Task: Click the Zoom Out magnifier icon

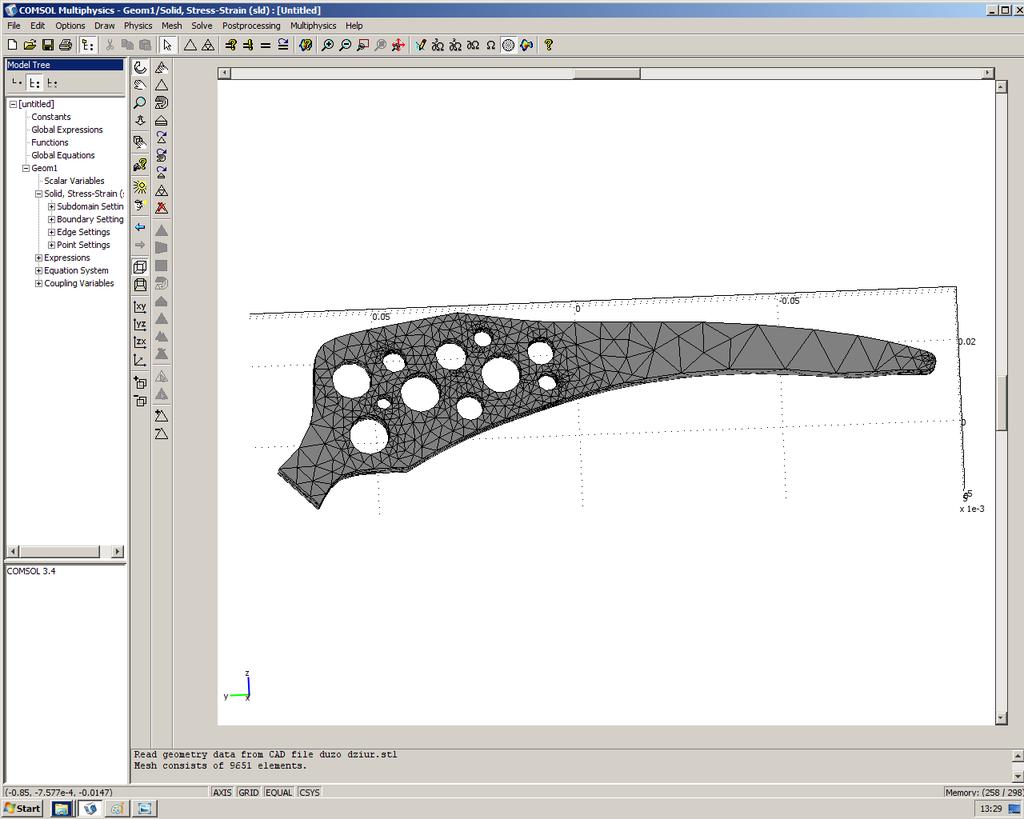Action: [345, 45]
